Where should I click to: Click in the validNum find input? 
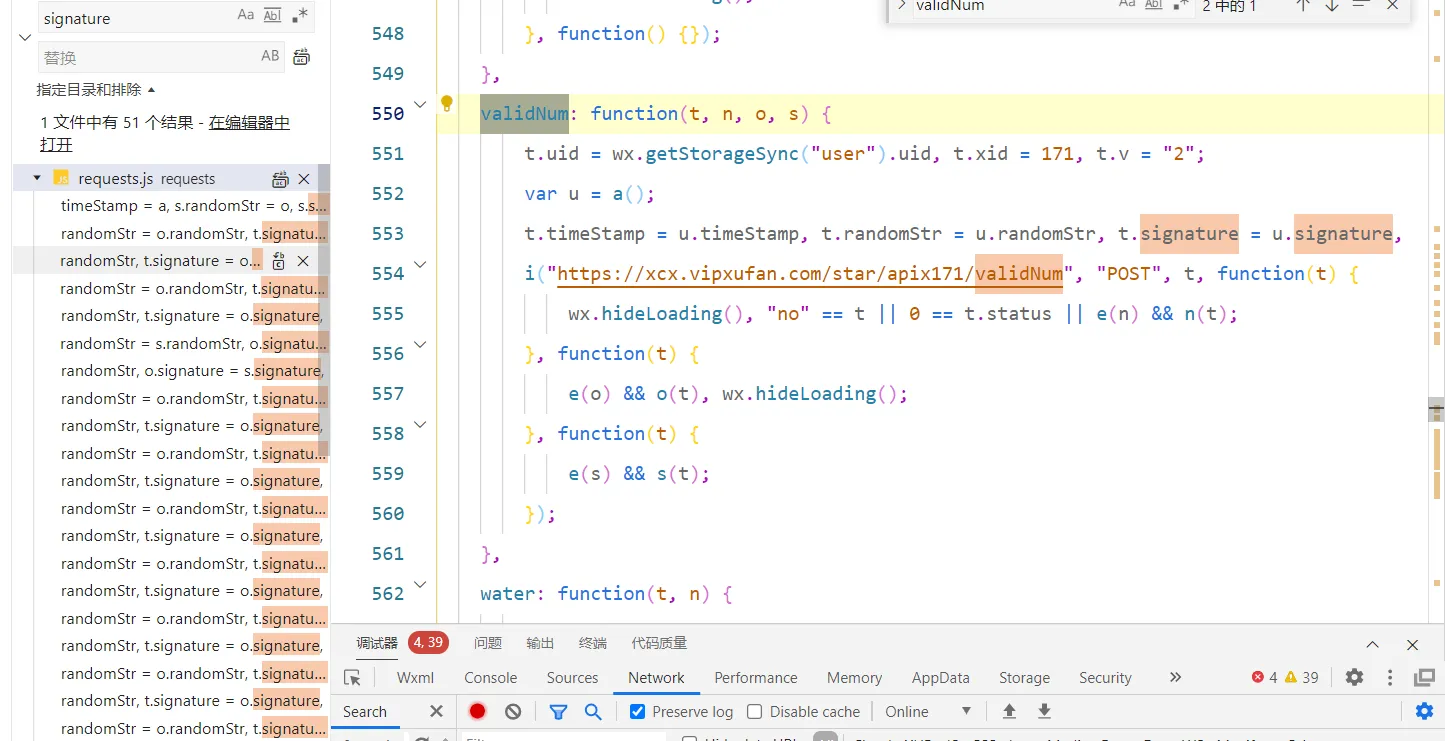click(x=1010, y=6)
